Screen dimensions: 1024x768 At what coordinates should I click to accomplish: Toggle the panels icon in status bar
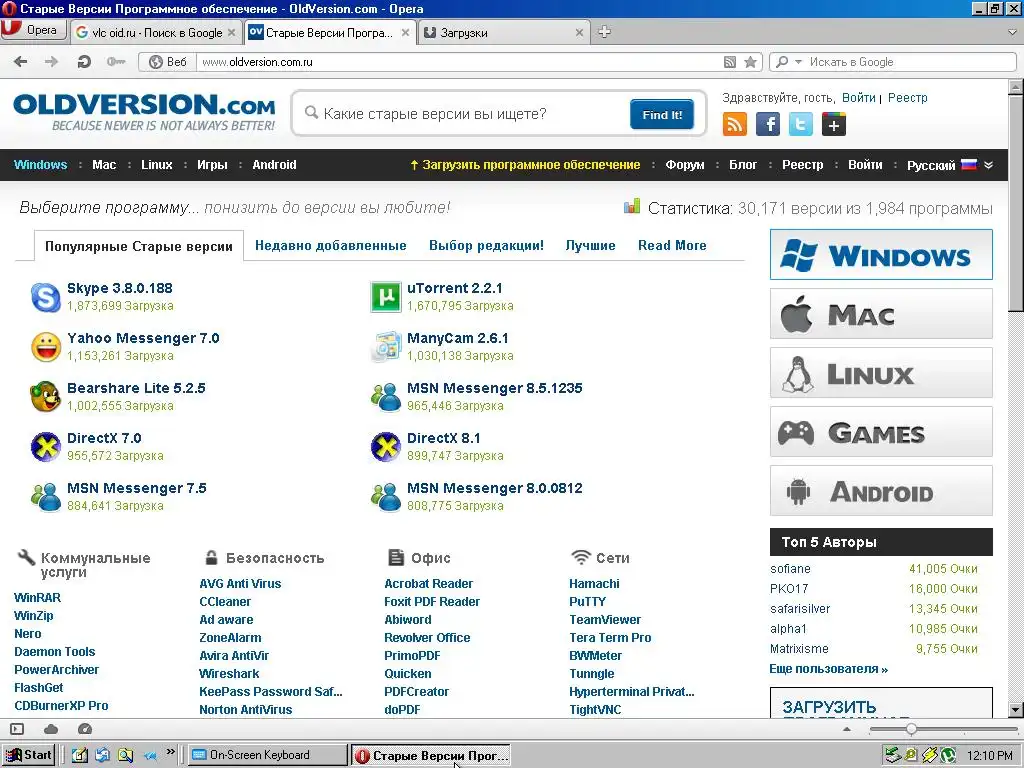coord(17,729)
